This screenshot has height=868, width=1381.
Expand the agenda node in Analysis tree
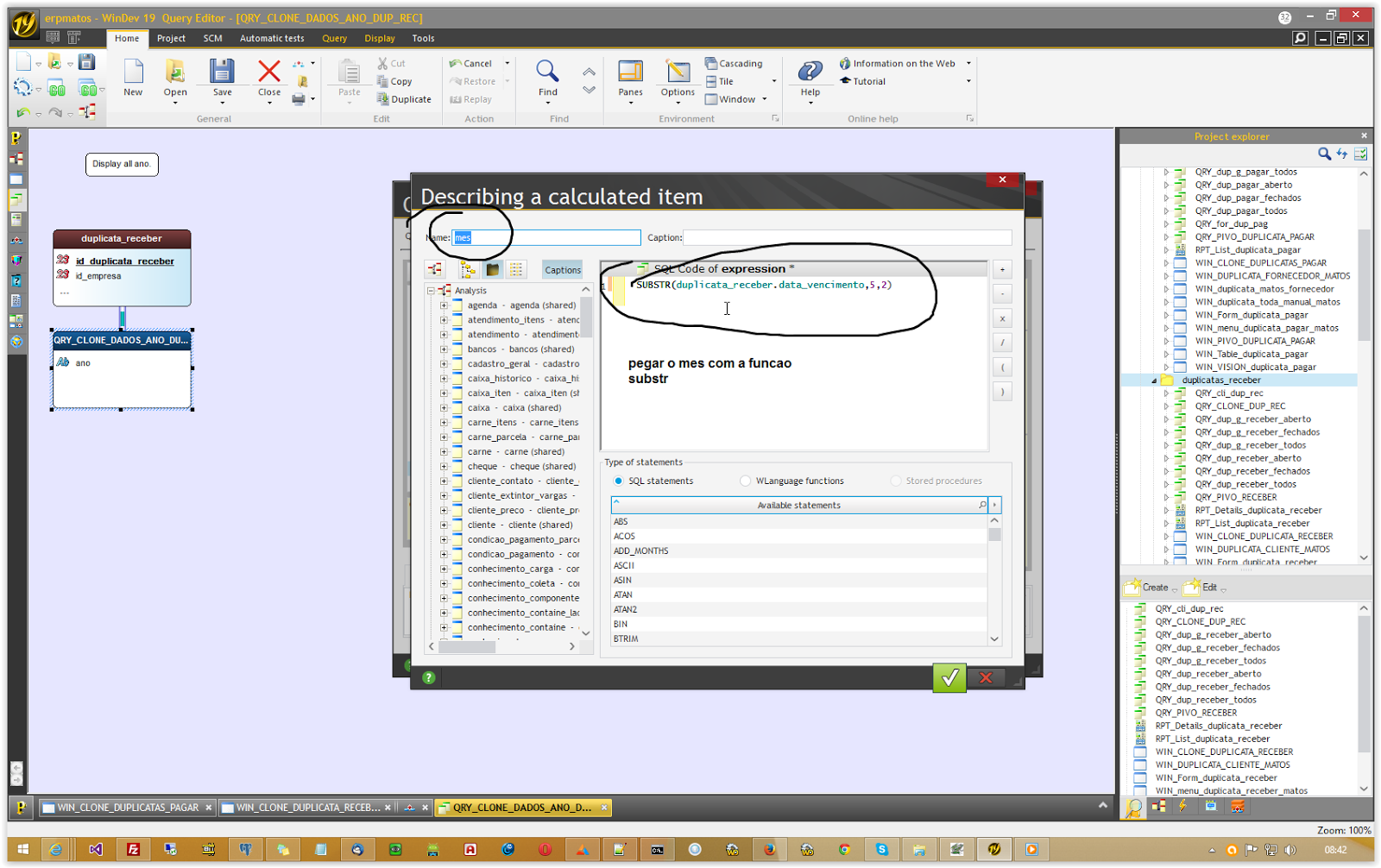click(444, 305)
